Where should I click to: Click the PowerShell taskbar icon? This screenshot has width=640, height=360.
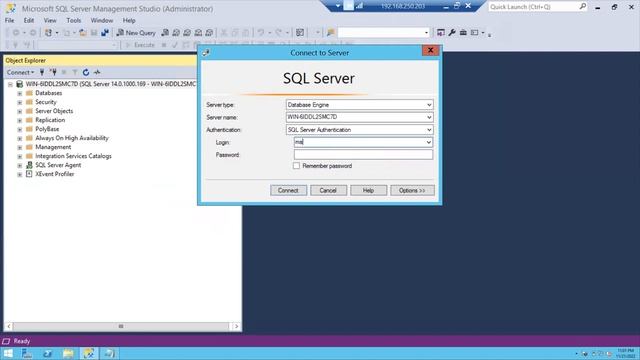tap(47, 353)
